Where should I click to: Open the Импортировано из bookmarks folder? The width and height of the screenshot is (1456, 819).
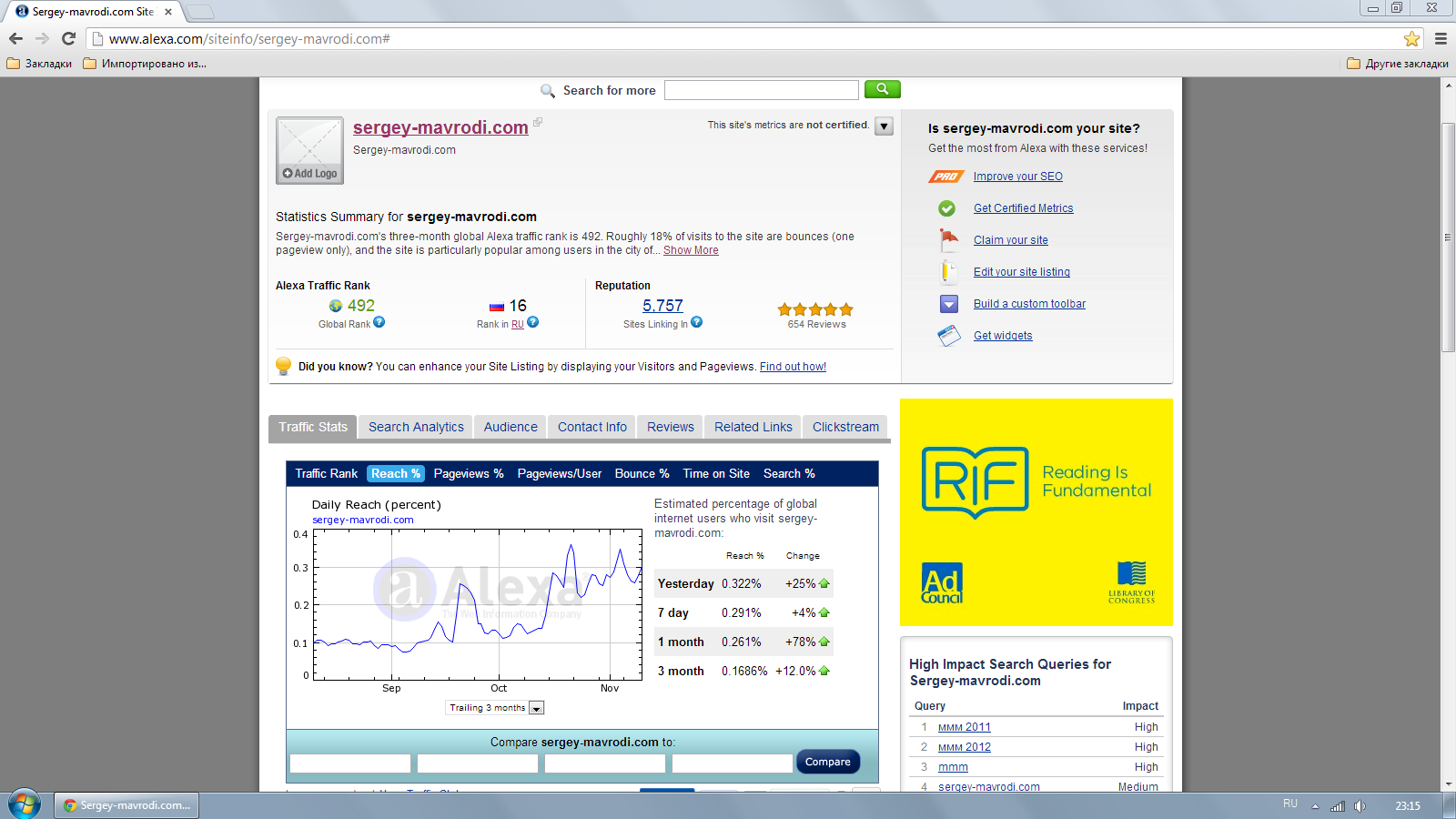tap(145, 64)
